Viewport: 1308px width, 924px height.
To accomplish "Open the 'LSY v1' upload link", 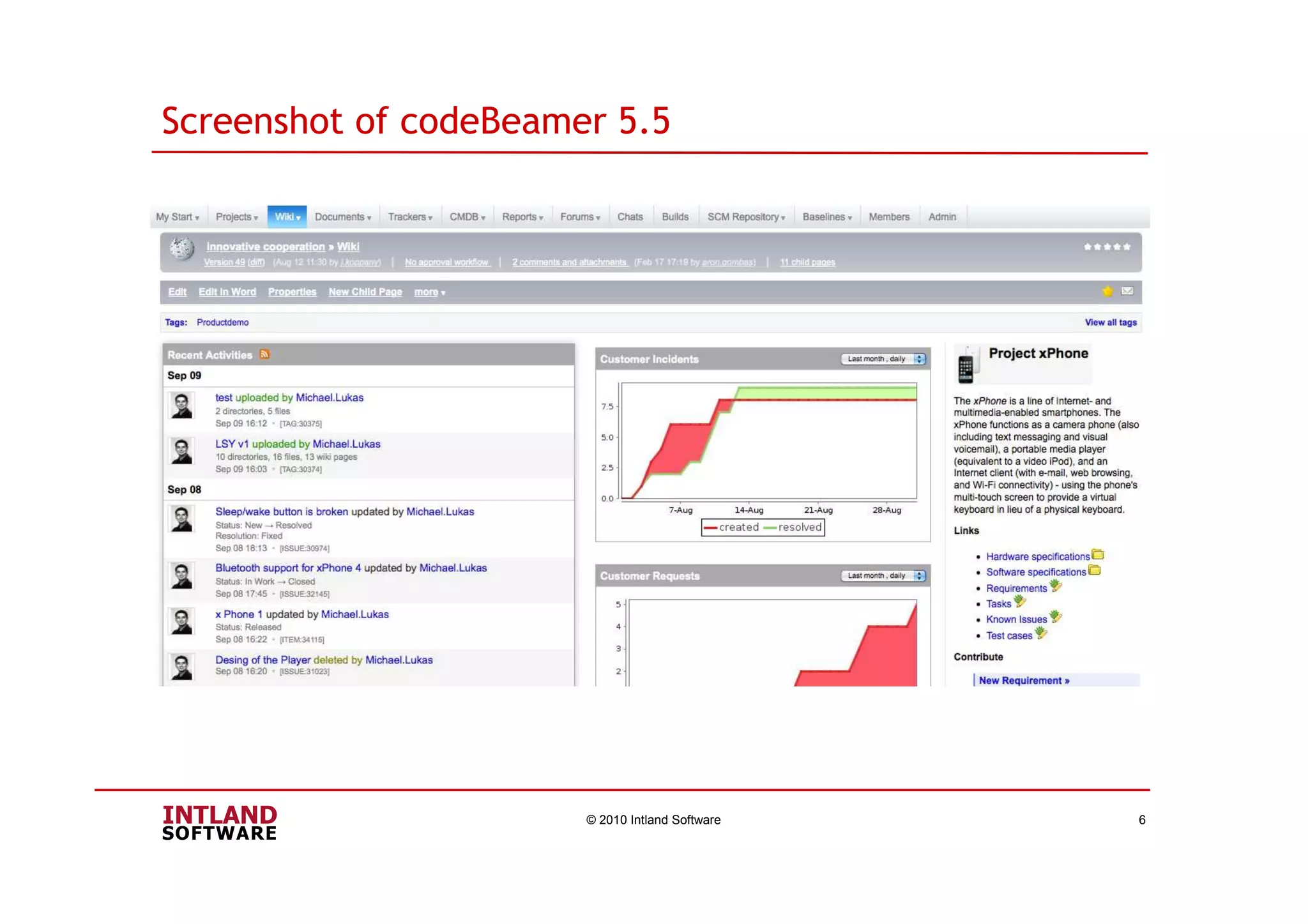I will [232, 444].
